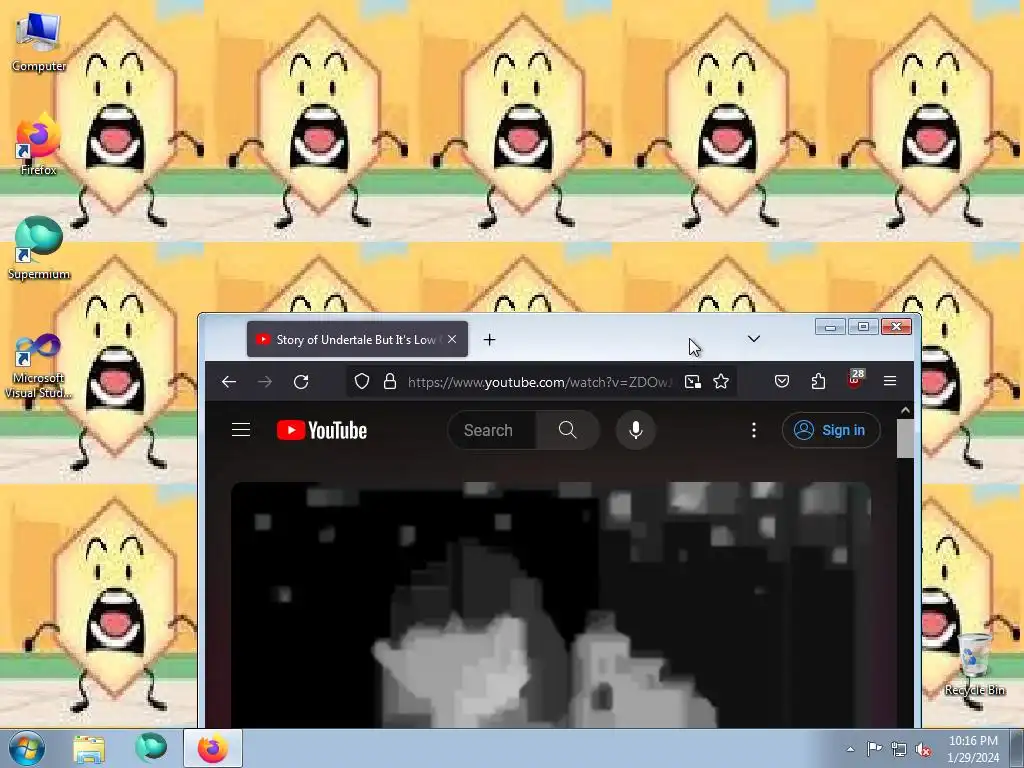Open the Pocket save icon
The width and height of the screenshot is (1024, 768).
coord(782,381)
